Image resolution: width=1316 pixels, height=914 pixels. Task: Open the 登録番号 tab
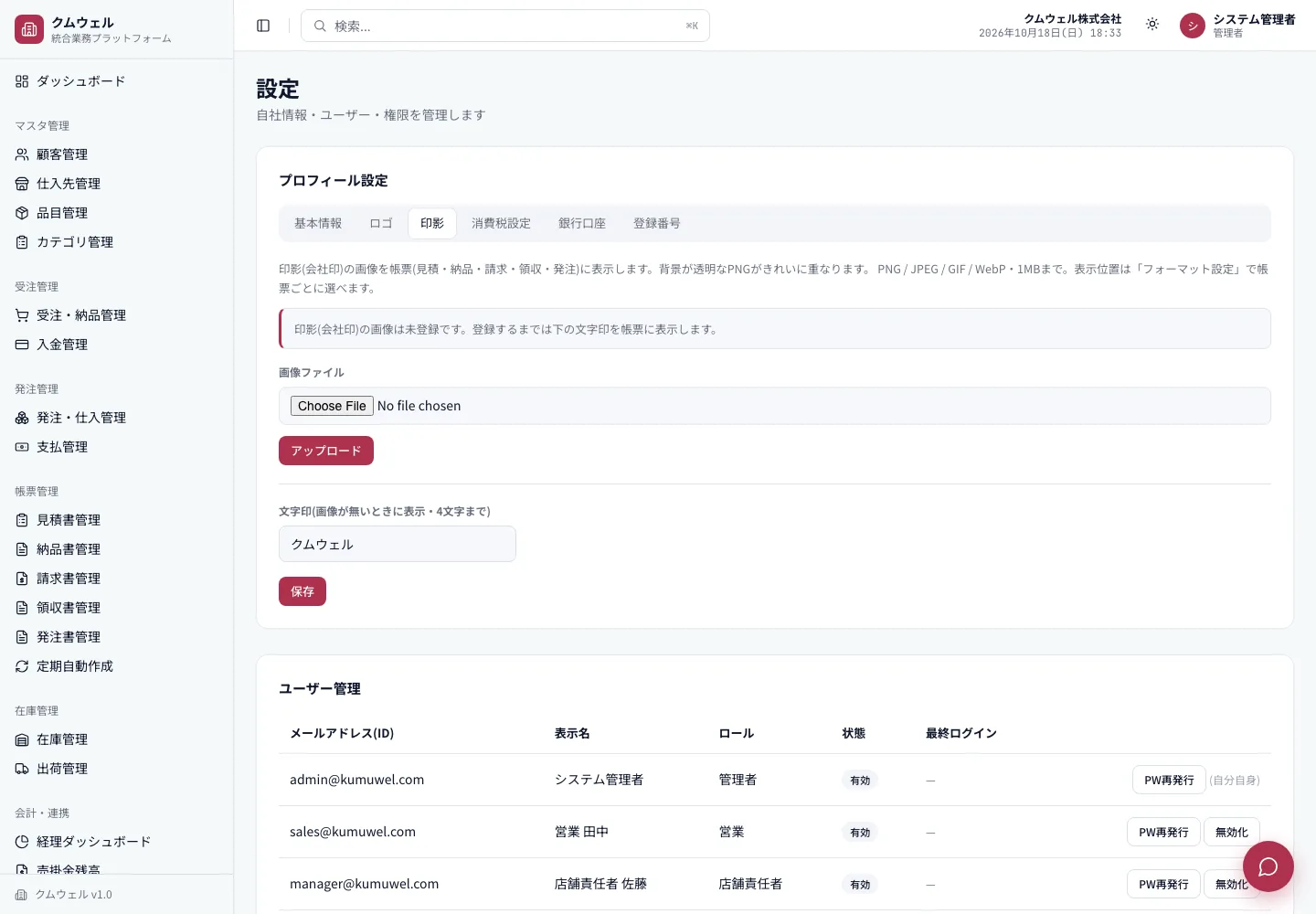657,223
